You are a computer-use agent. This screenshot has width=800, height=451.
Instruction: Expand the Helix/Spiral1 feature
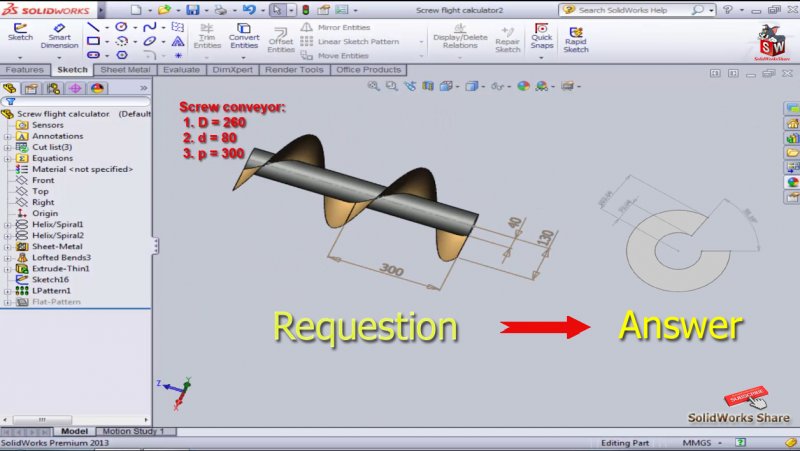[x=8, y=225]
